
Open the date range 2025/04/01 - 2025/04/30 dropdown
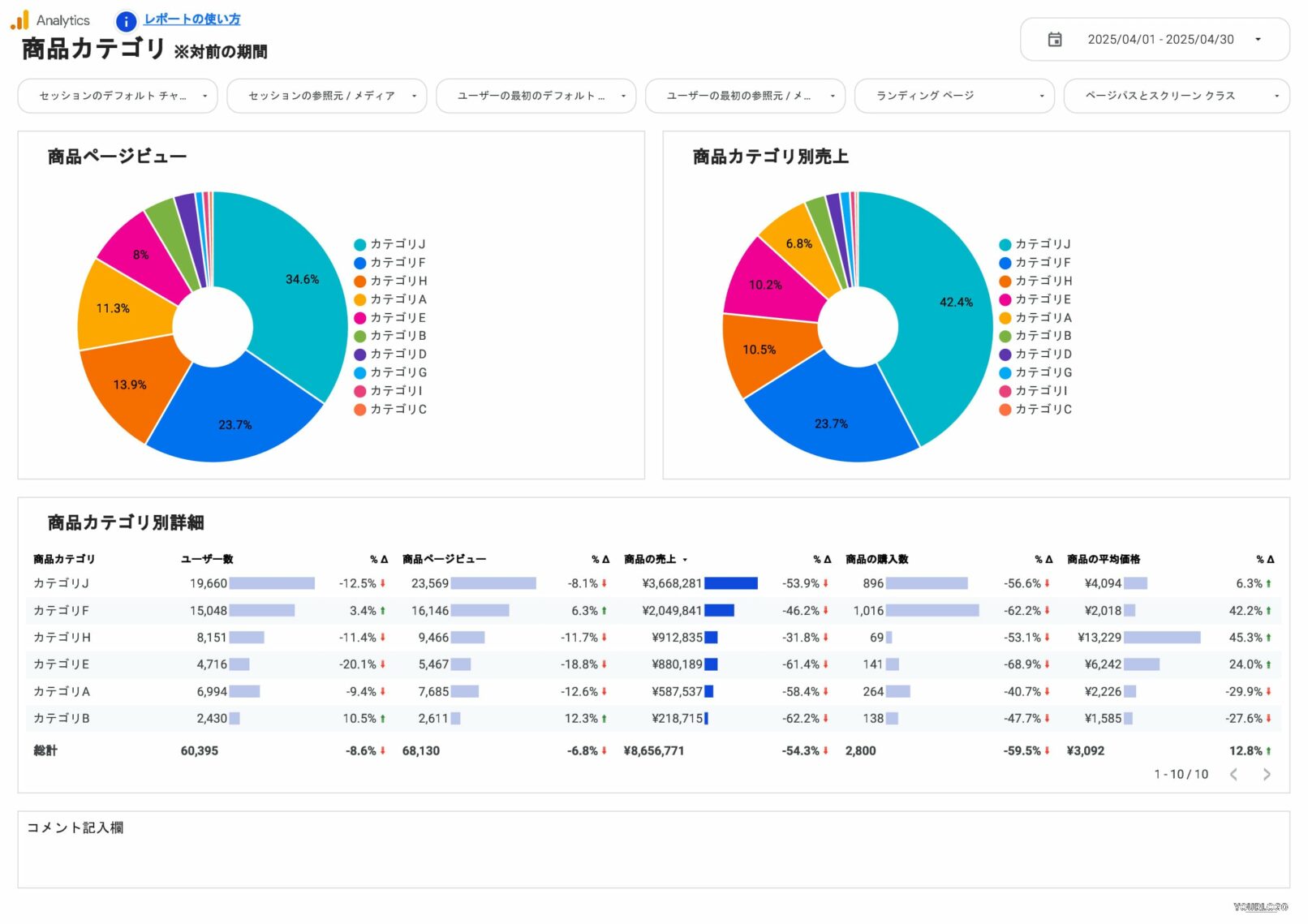click(x=1160, y=40)
